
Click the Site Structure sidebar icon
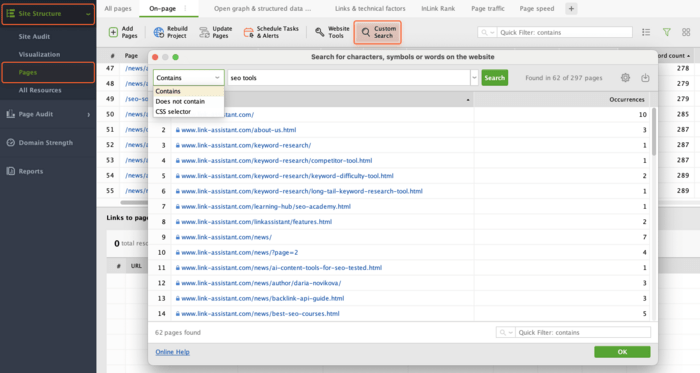point(11,13)
